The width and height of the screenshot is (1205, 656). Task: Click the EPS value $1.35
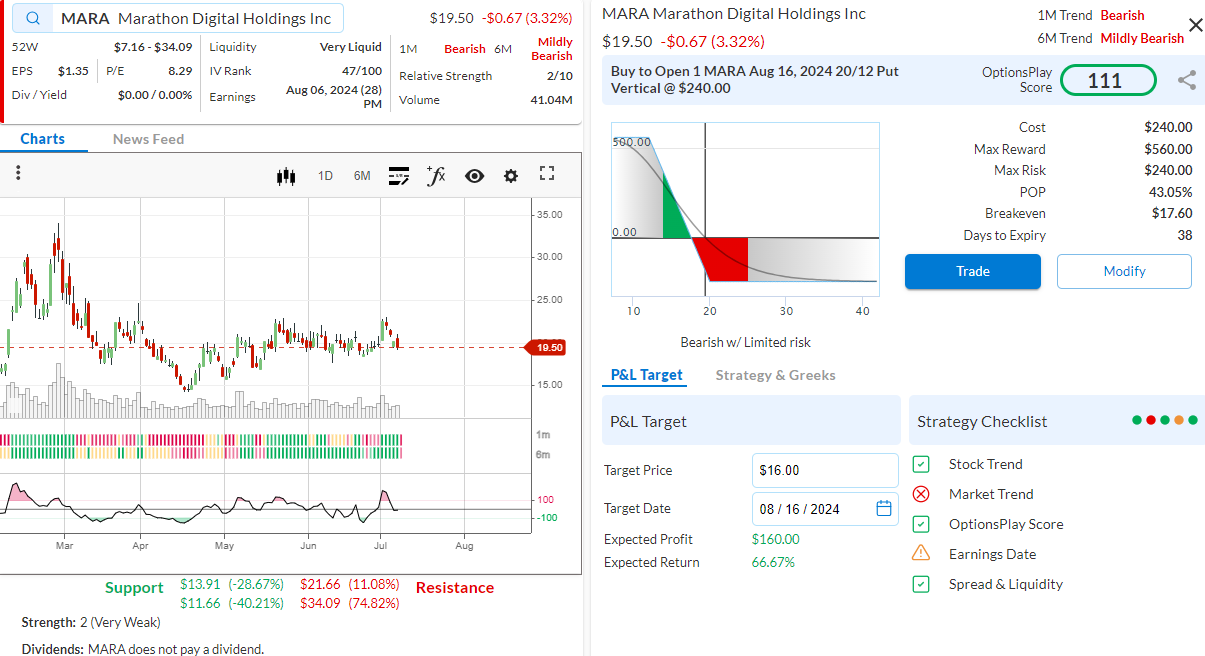click(73, 71)
